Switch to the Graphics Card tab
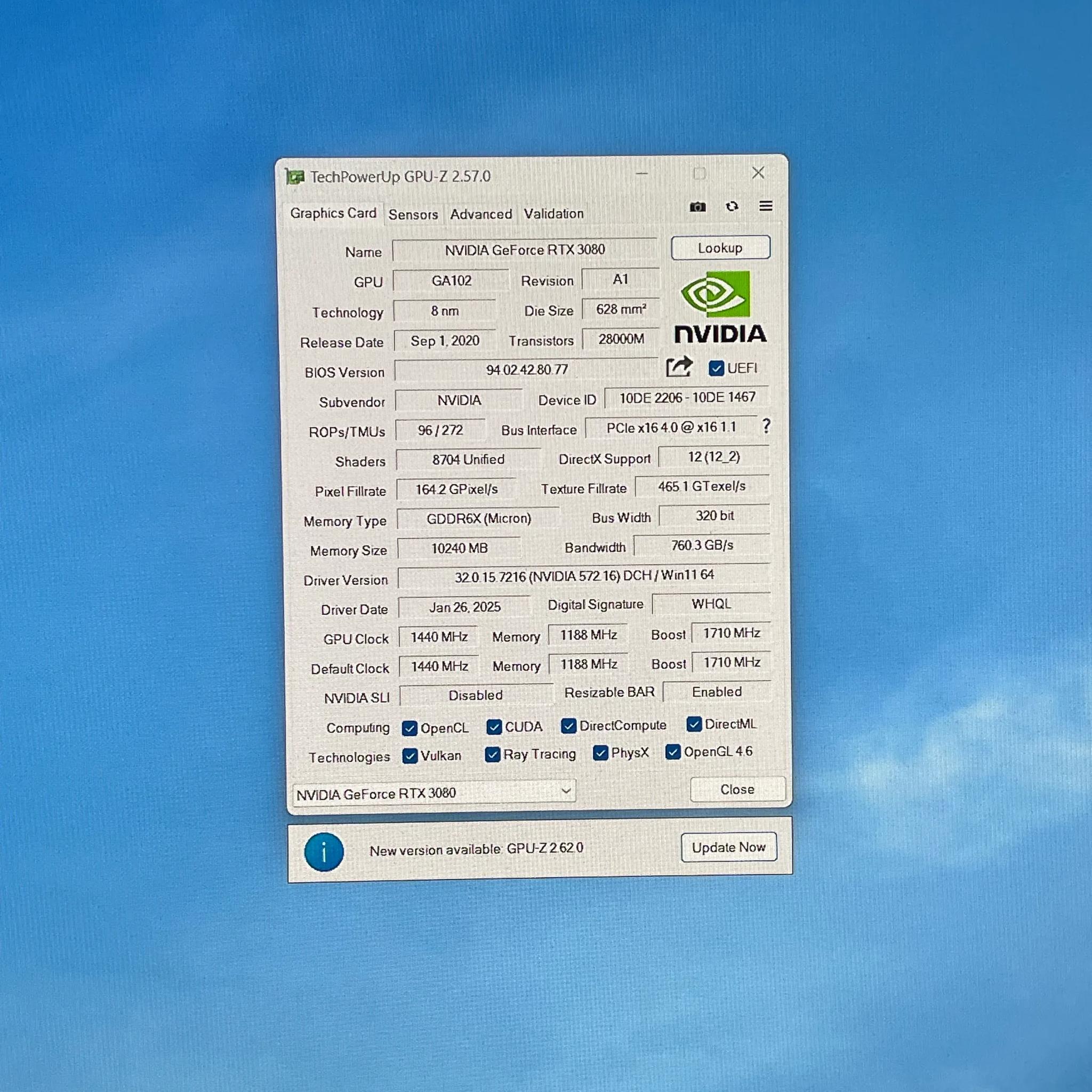 click(333, 213)
